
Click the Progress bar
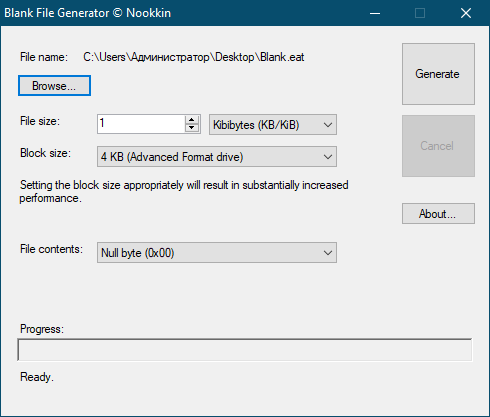[245, 350]
